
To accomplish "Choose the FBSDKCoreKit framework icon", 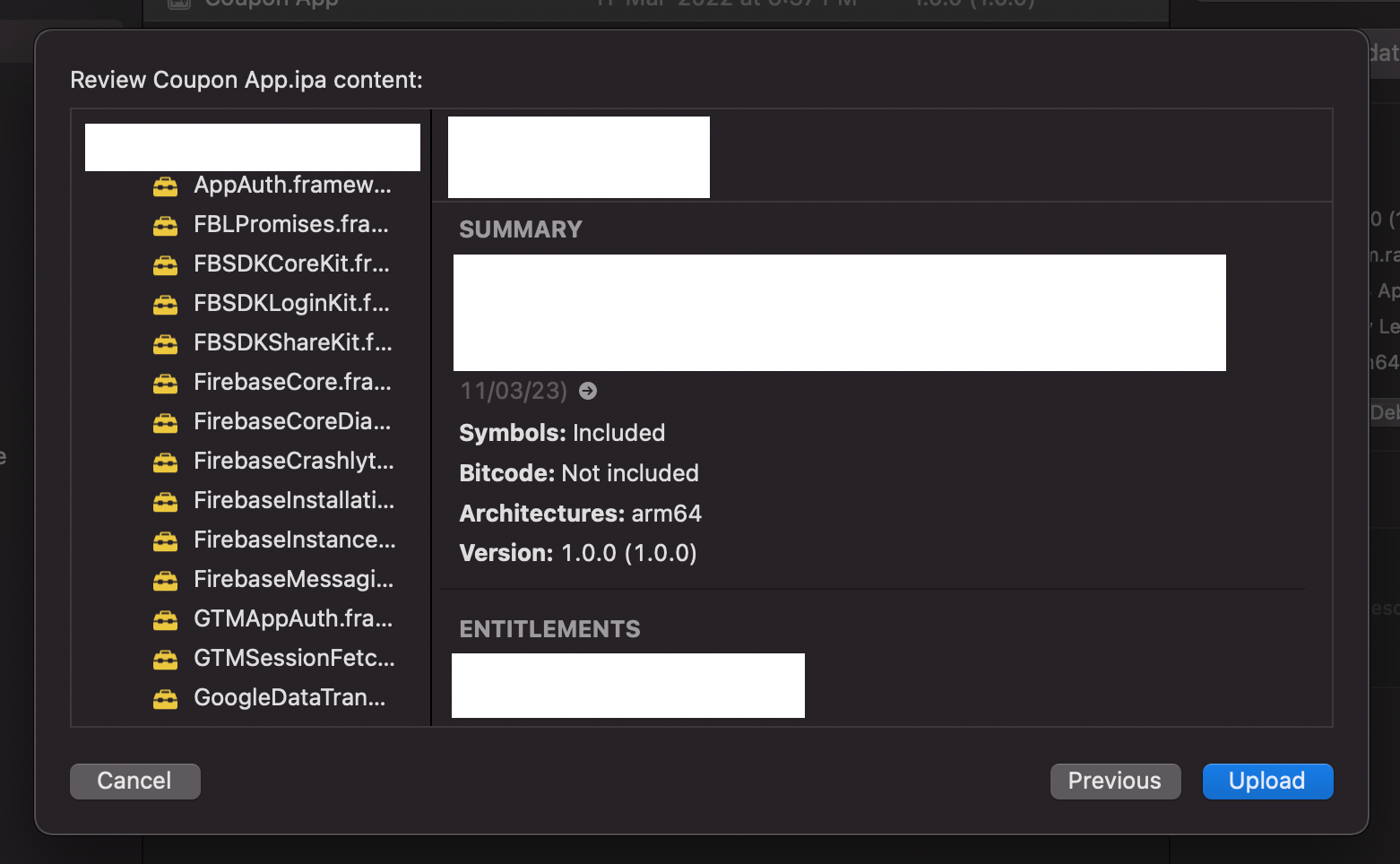I will (x=165, y=265).
